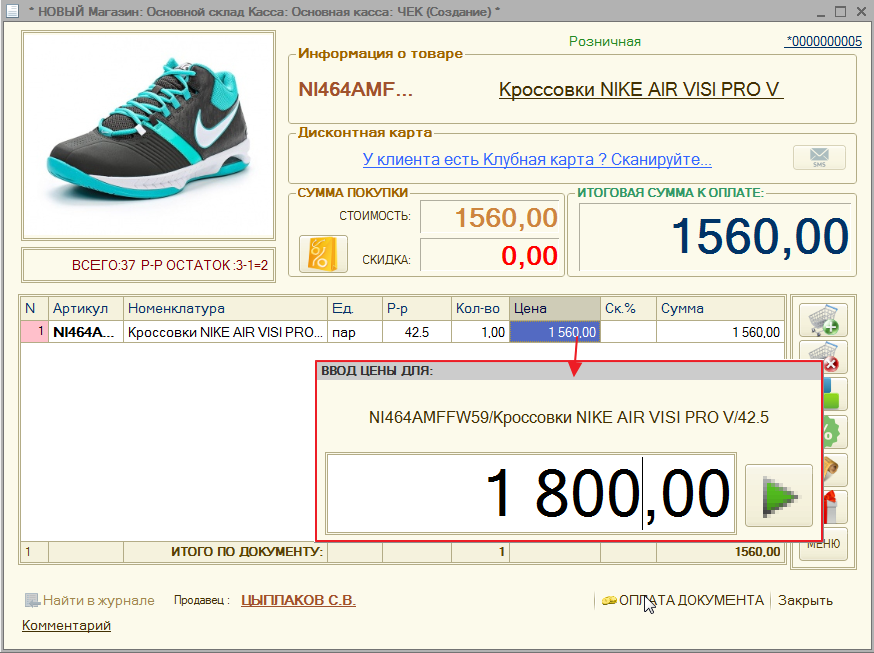Image resolution: width=874 pixels, height=653 pixels.
Task: Click the Закрыть button
Action: [805, 600]
